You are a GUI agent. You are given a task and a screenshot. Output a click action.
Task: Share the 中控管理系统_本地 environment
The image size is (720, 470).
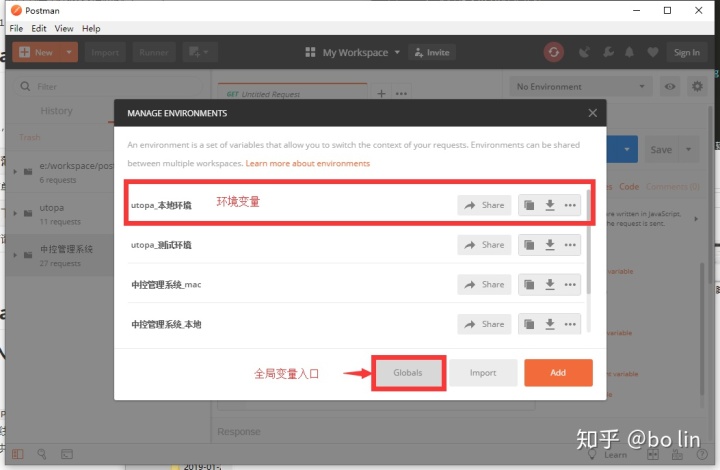[x=484, y=324]
